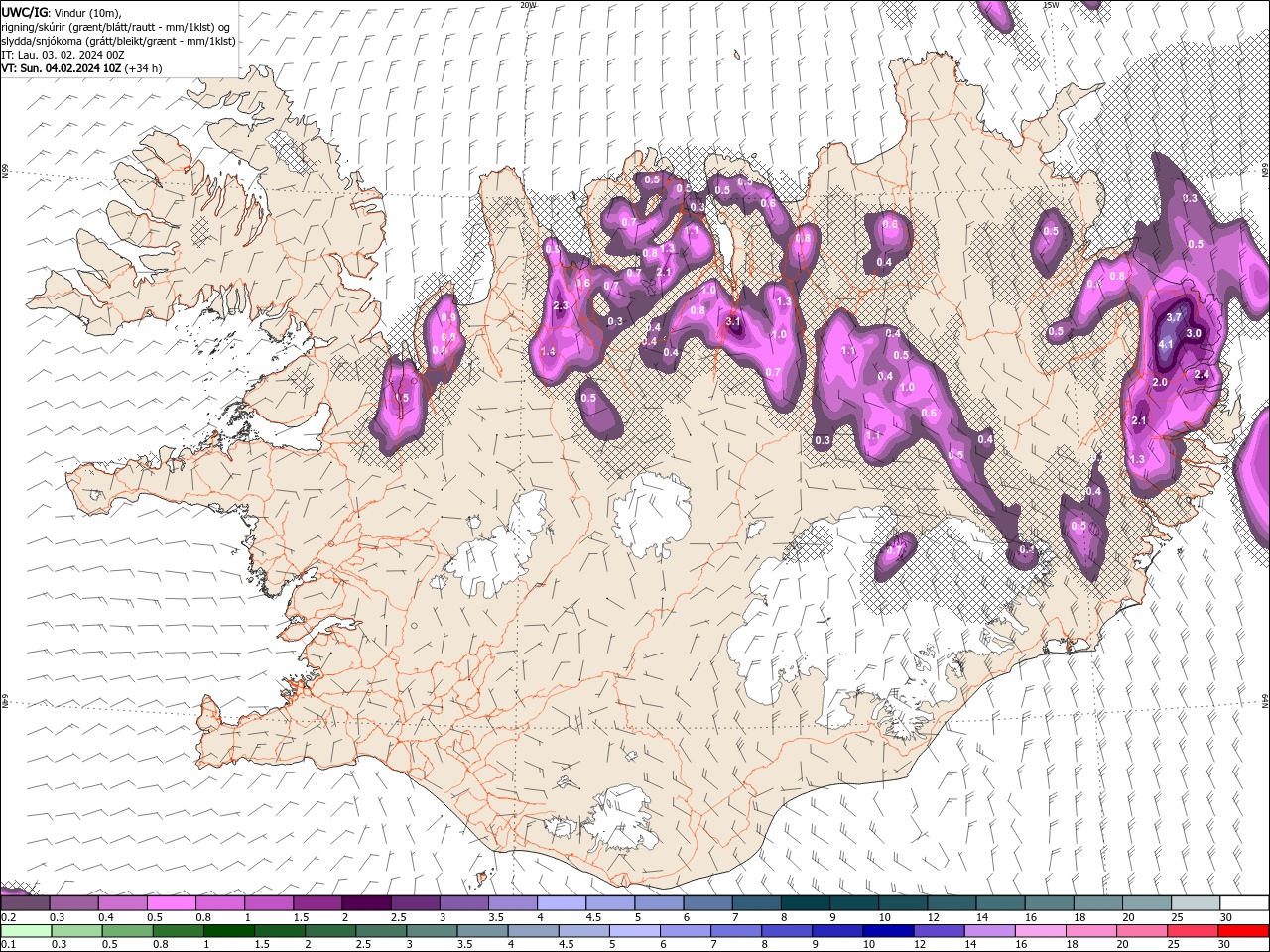Select the '3.1' value in north Iceland

point(734,322)
